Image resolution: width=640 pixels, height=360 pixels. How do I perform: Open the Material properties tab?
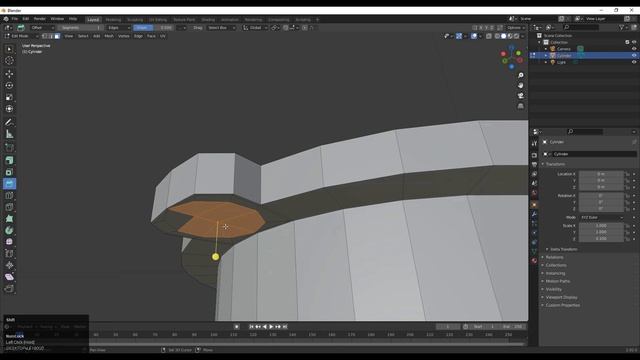point(534,260)
